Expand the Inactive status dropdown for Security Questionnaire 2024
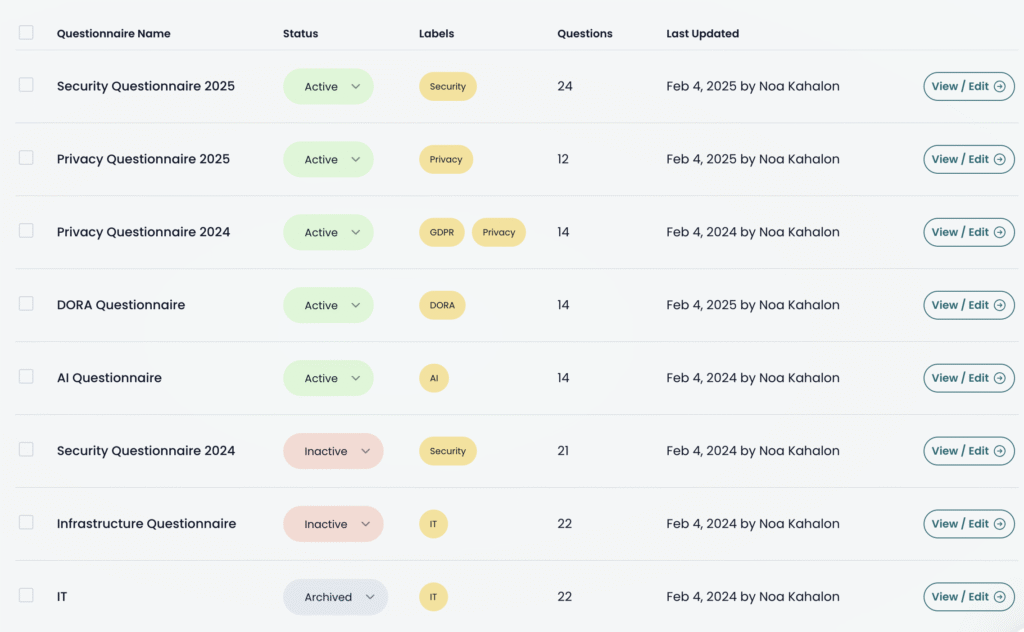Screen dimensions: 1024x632 coord(333,451)
